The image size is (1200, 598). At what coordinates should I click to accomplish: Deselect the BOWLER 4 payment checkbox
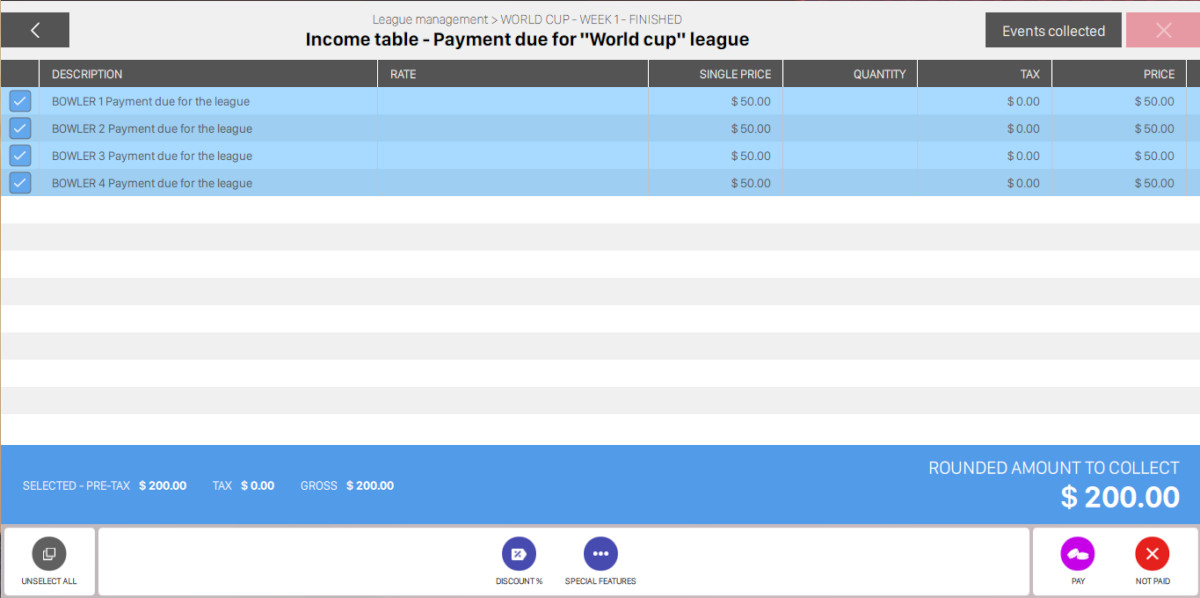pos(20,182)
